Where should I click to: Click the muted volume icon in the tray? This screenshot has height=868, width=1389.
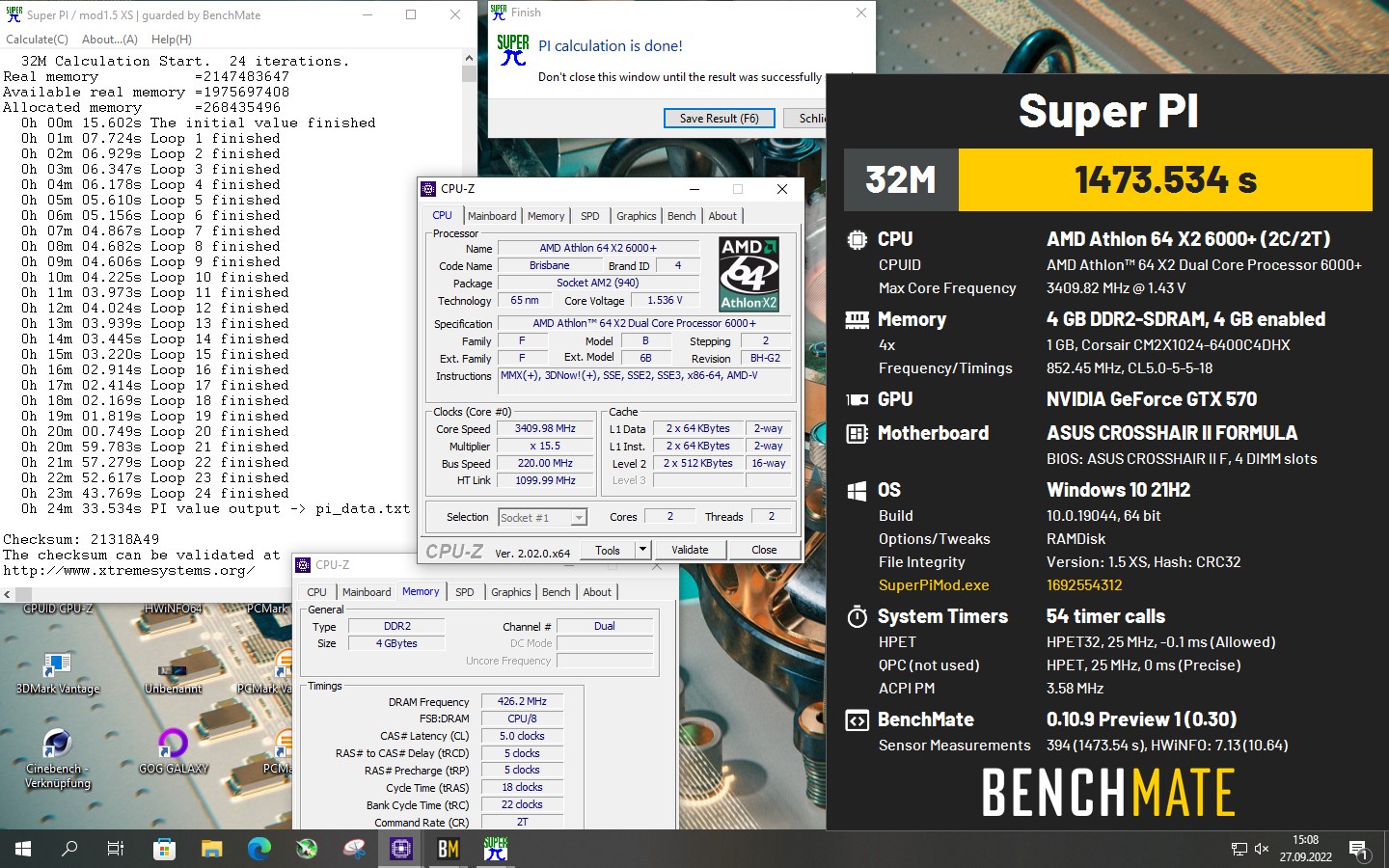pyautogui.click(x=1262, y=849)
